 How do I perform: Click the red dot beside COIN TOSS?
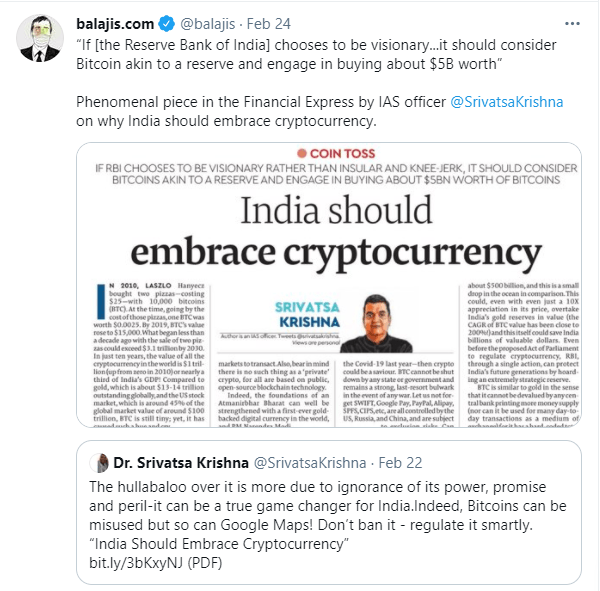289,151
